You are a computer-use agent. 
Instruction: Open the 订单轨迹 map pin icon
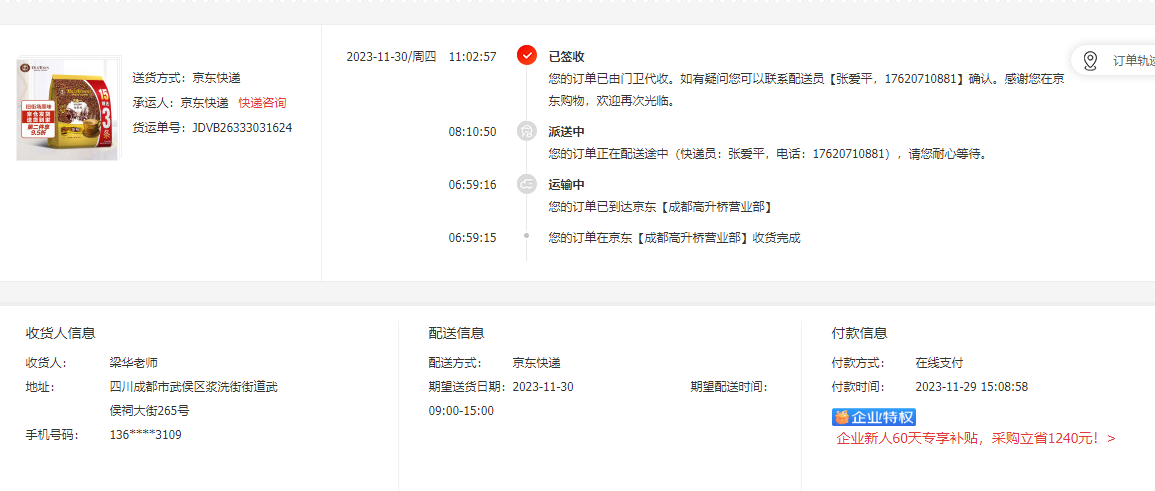1091,60
